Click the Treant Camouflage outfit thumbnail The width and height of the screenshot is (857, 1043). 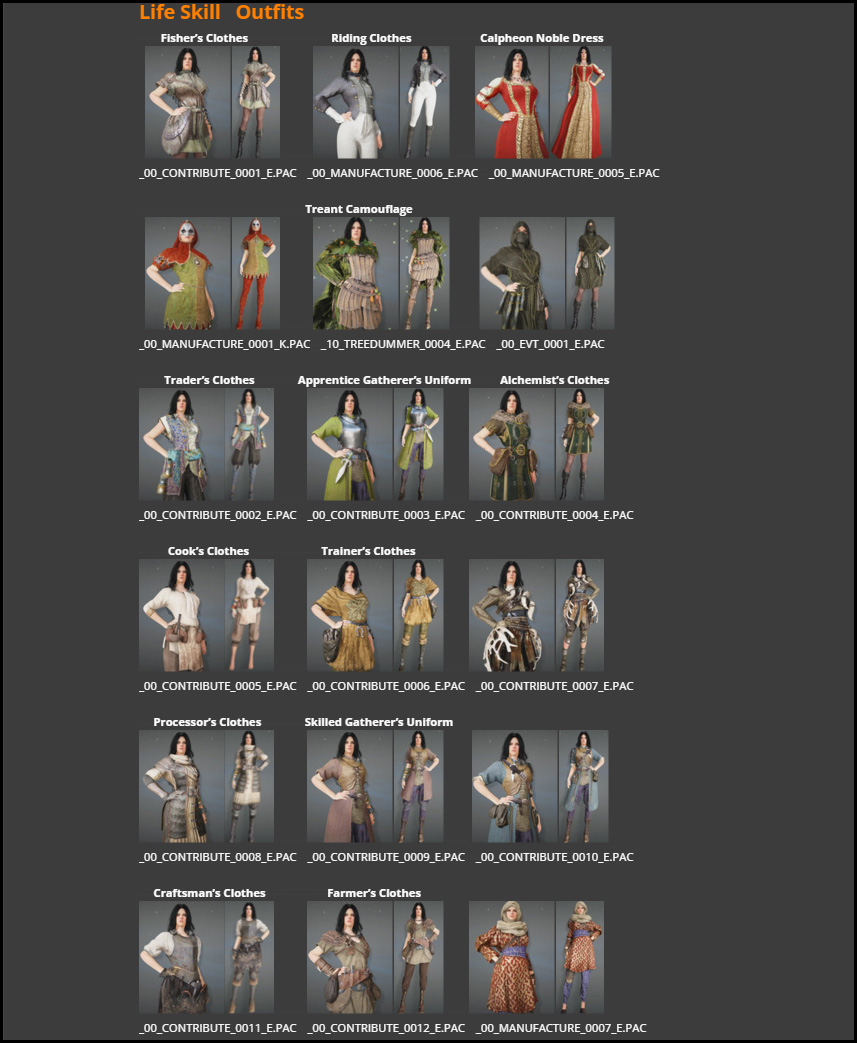(380, 273)
